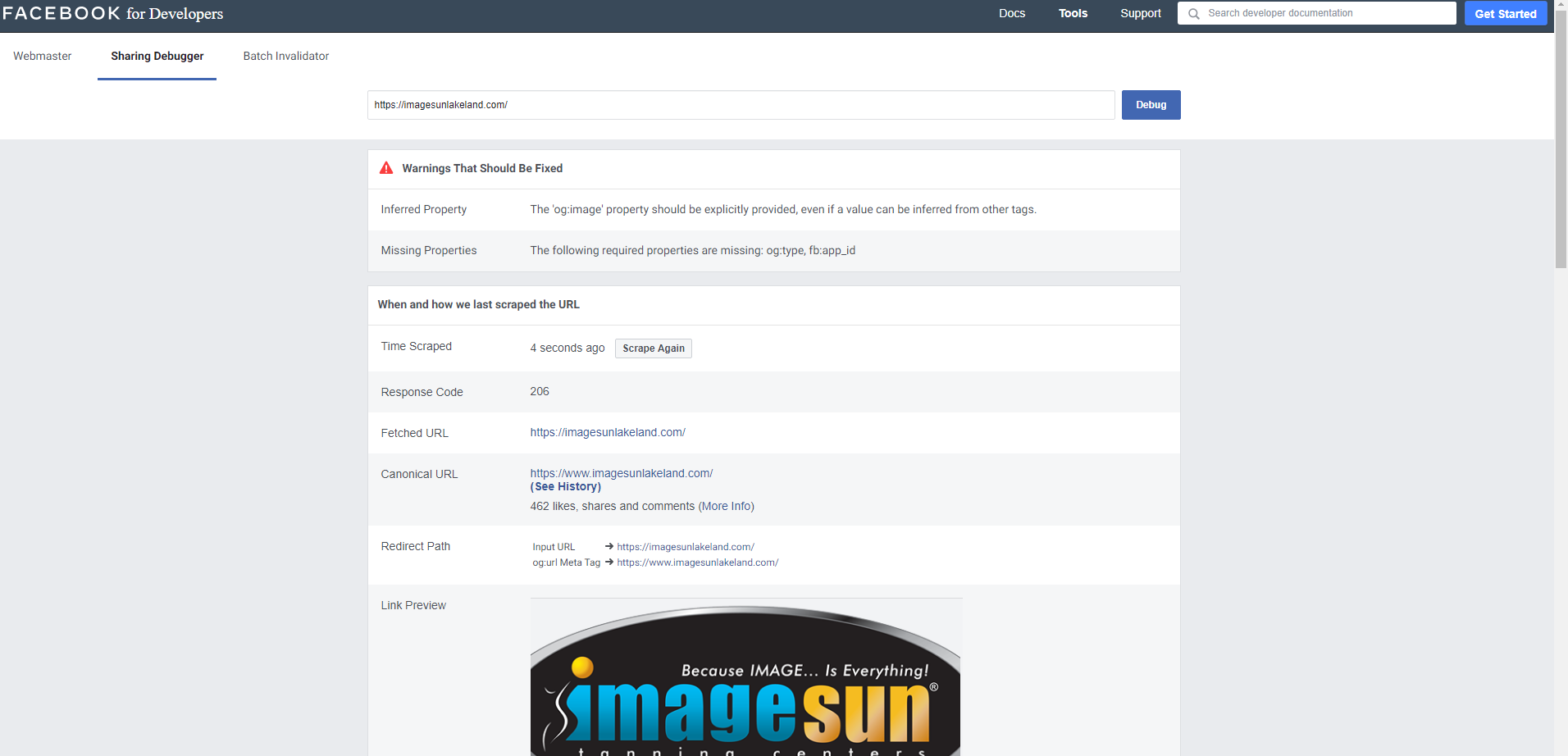Select the Sharing Debugger tab
Screen dimensions: 1568x756
[x=157, y=56]
